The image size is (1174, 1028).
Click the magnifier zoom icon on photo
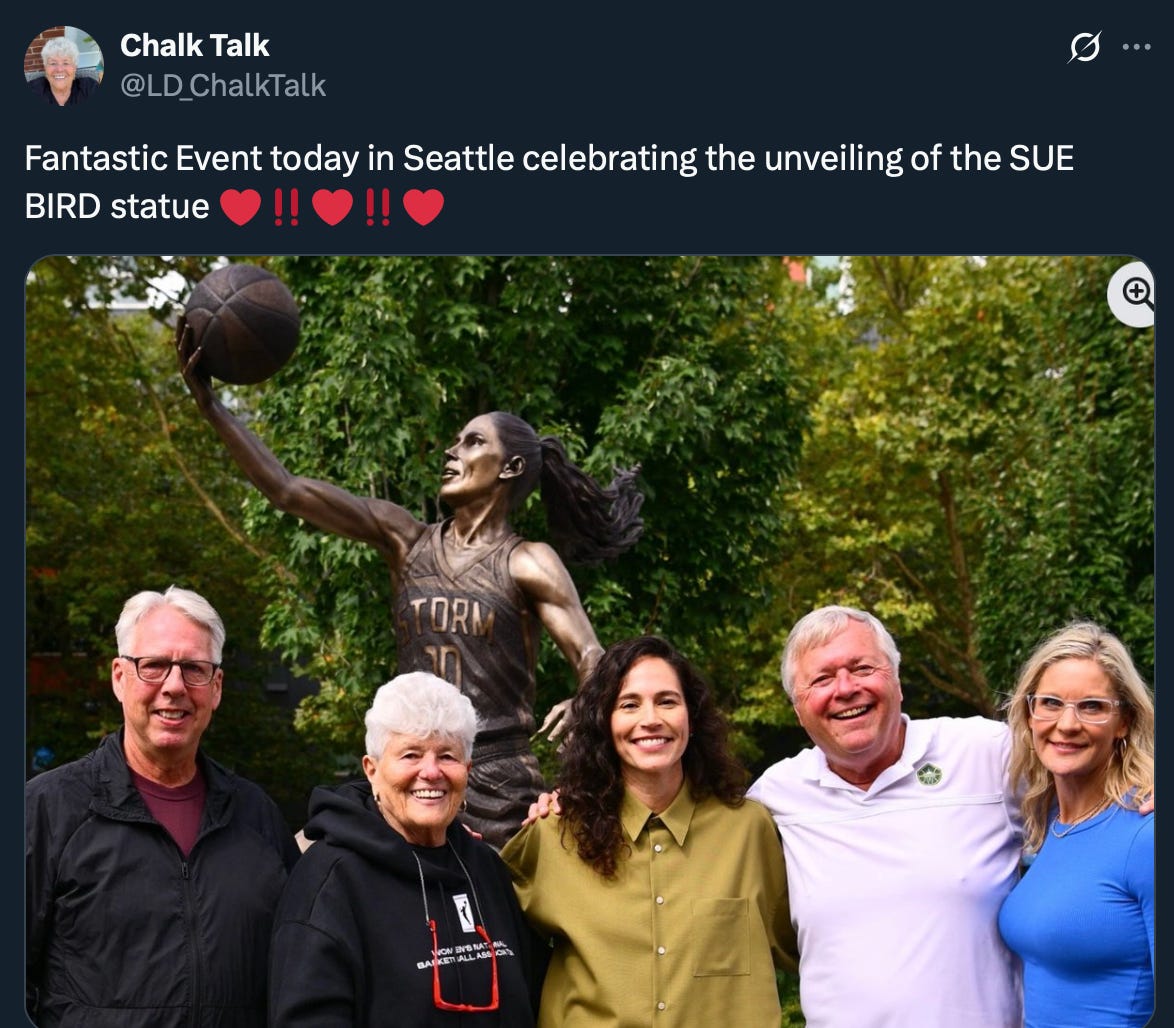(1135, 293)
